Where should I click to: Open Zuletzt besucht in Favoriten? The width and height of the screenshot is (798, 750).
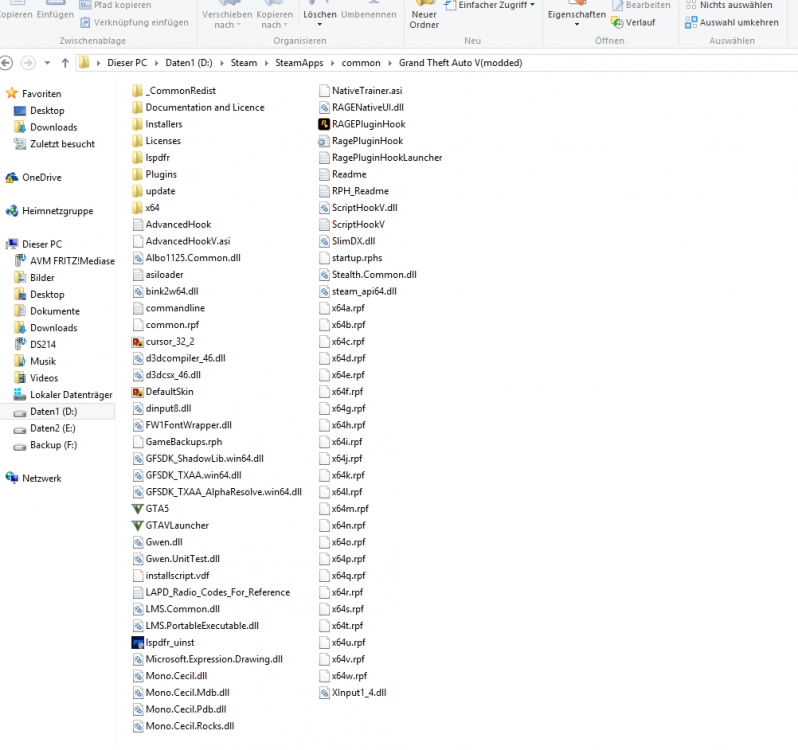tap(54, 143)
